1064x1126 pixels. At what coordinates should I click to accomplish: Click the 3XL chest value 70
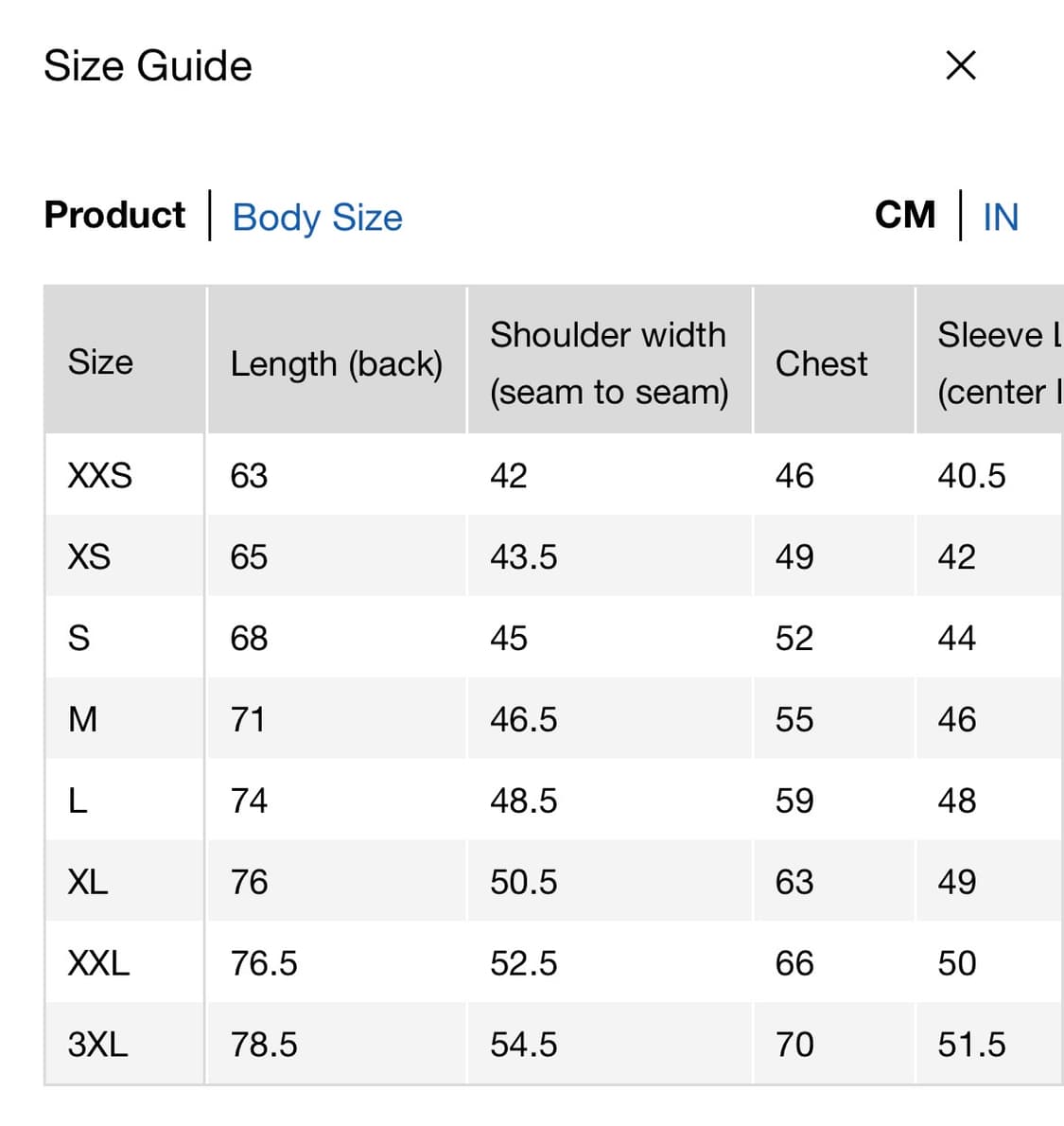pos(794,1045)
